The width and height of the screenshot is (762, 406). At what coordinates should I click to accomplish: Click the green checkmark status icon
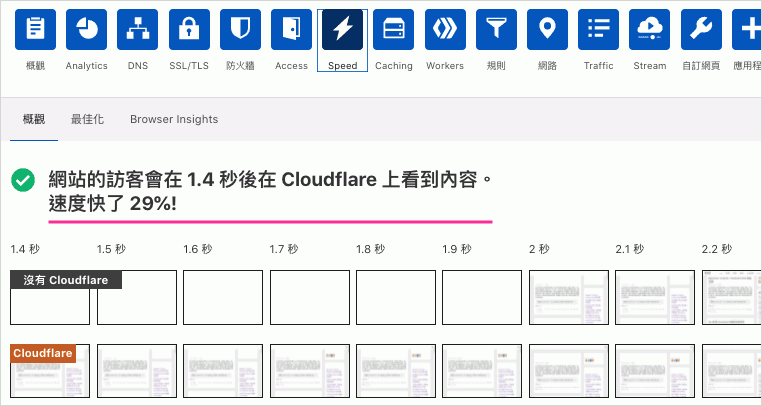point(23,180)
